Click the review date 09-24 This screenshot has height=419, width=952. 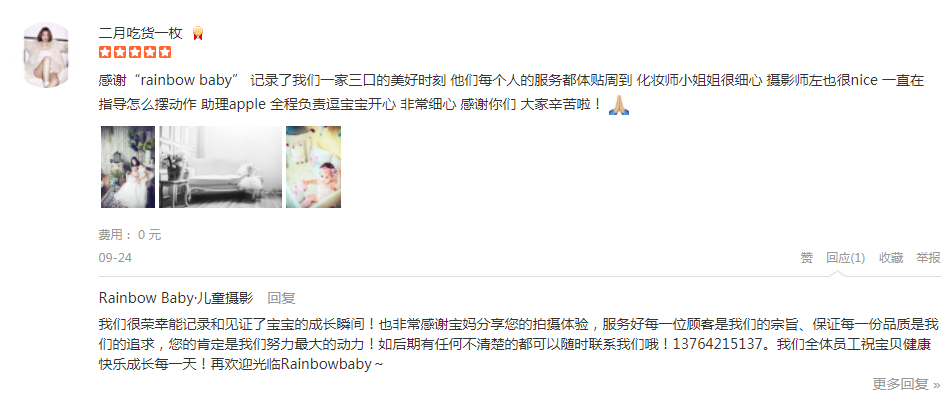click(x=115, y=258)
